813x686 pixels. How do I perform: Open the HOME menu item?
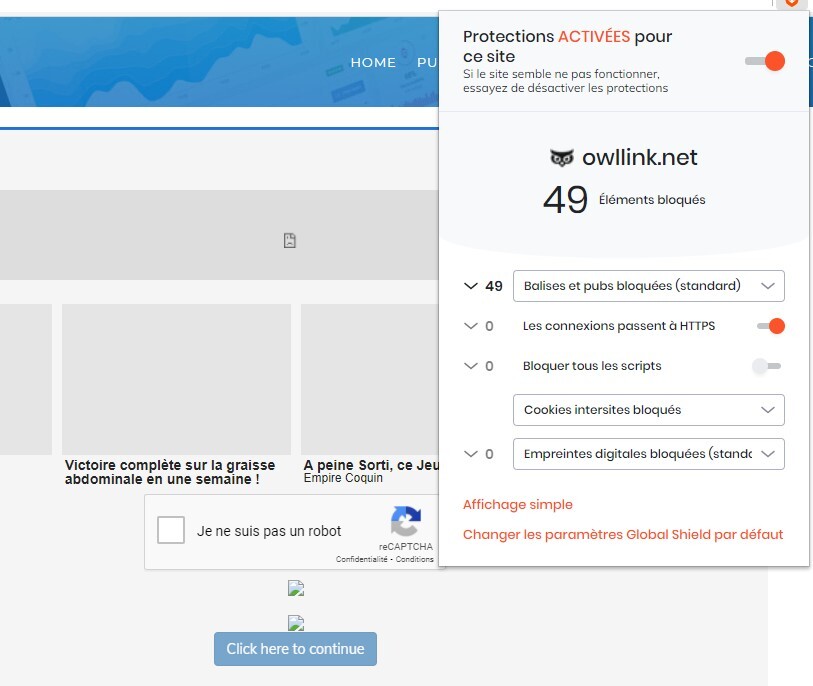(373, 63)
